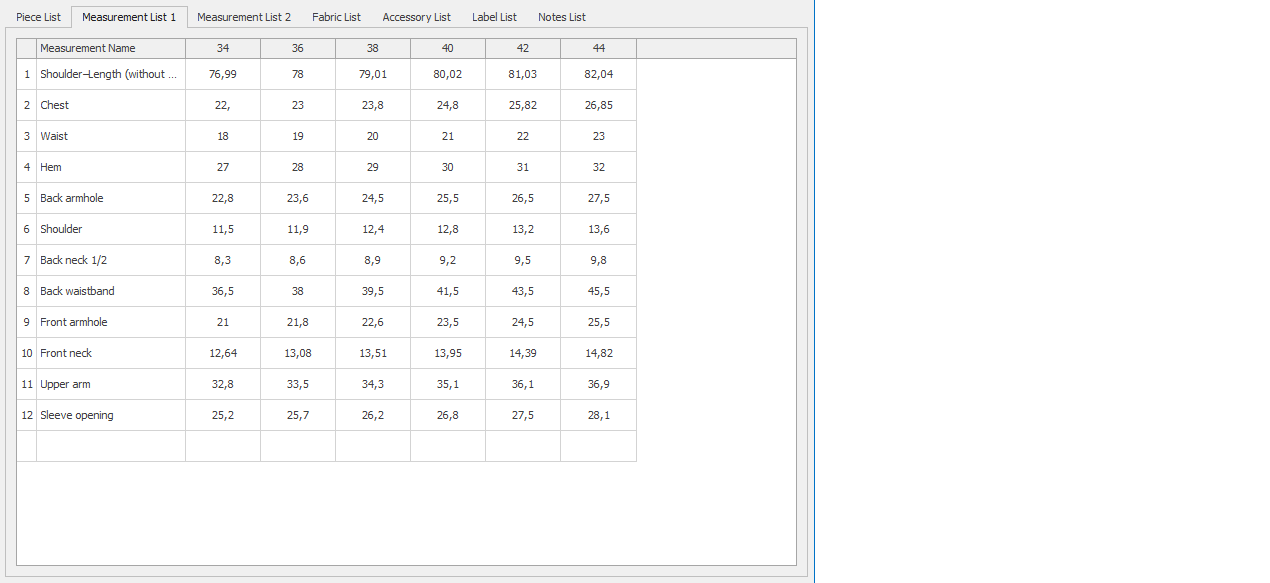Switch to the Notes List tab

click(561, 17)
